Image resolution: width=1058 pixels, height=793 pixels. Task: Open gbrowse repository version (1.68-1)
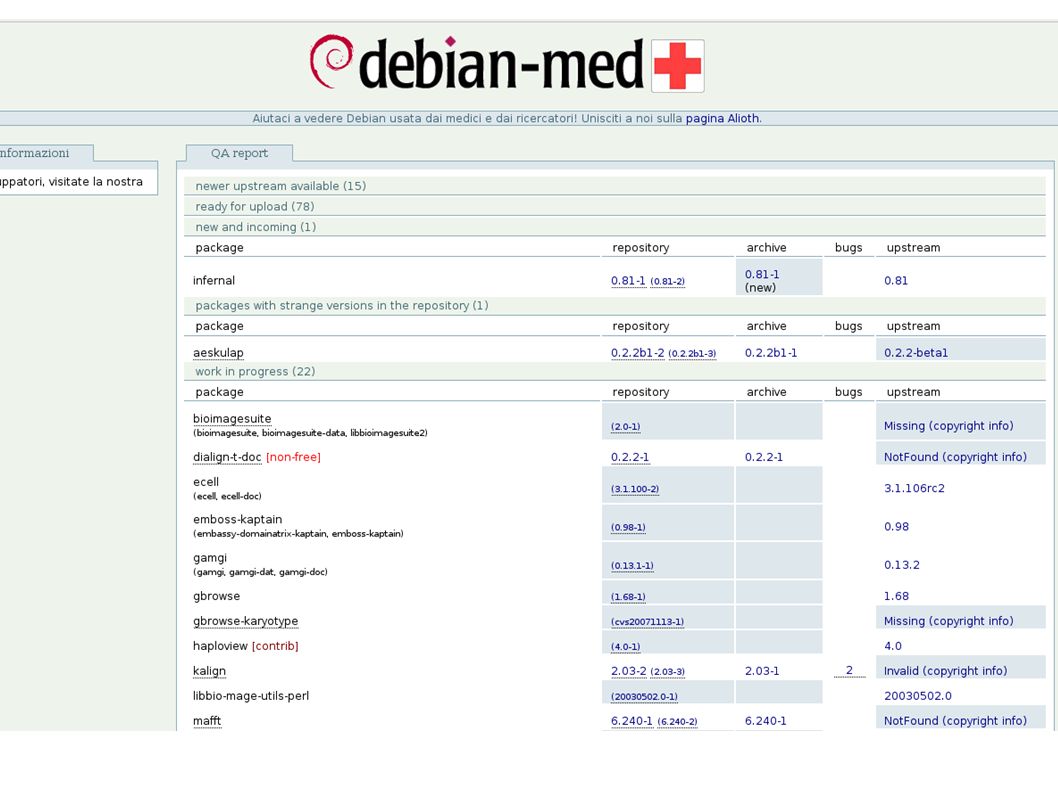click(628, 597)
